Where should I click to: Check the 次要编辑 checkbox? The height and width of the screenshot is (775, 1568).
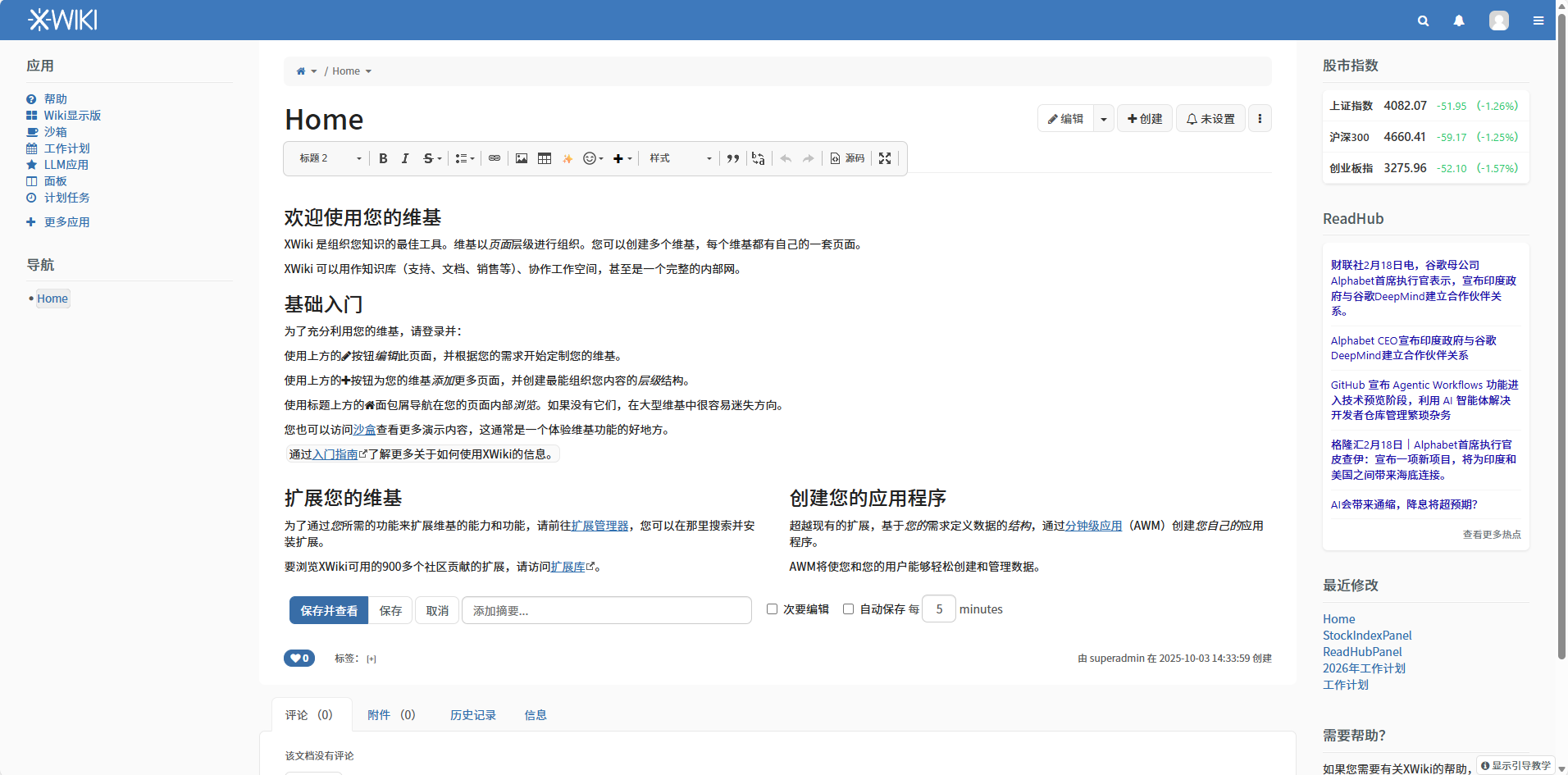point(771,609)
